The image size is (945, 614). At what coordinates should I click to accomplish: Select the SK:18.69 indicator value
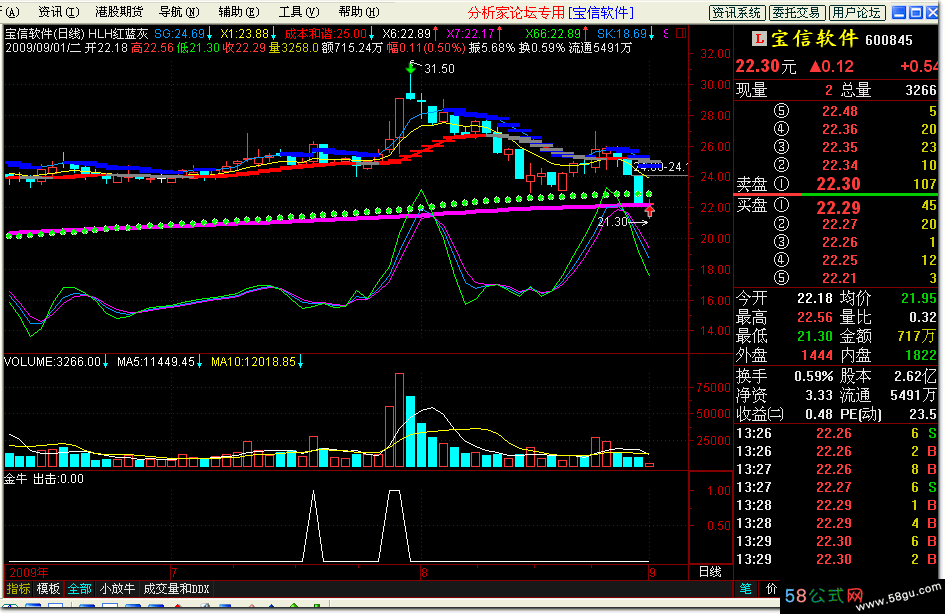coord(622,34)
